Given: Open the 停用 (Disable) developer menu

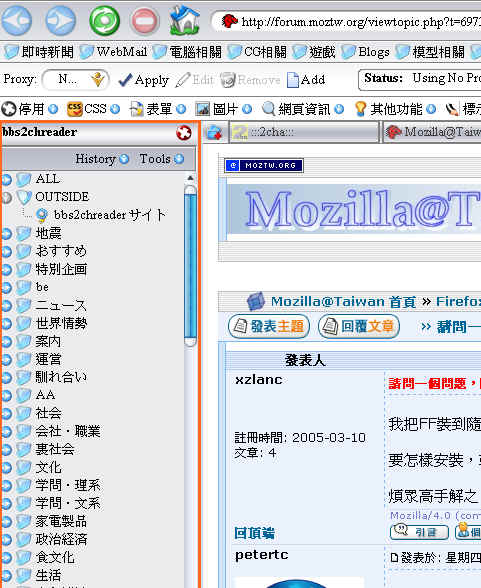Looking at the screenshot, I should pyautogui.click(x=30, y=109).
